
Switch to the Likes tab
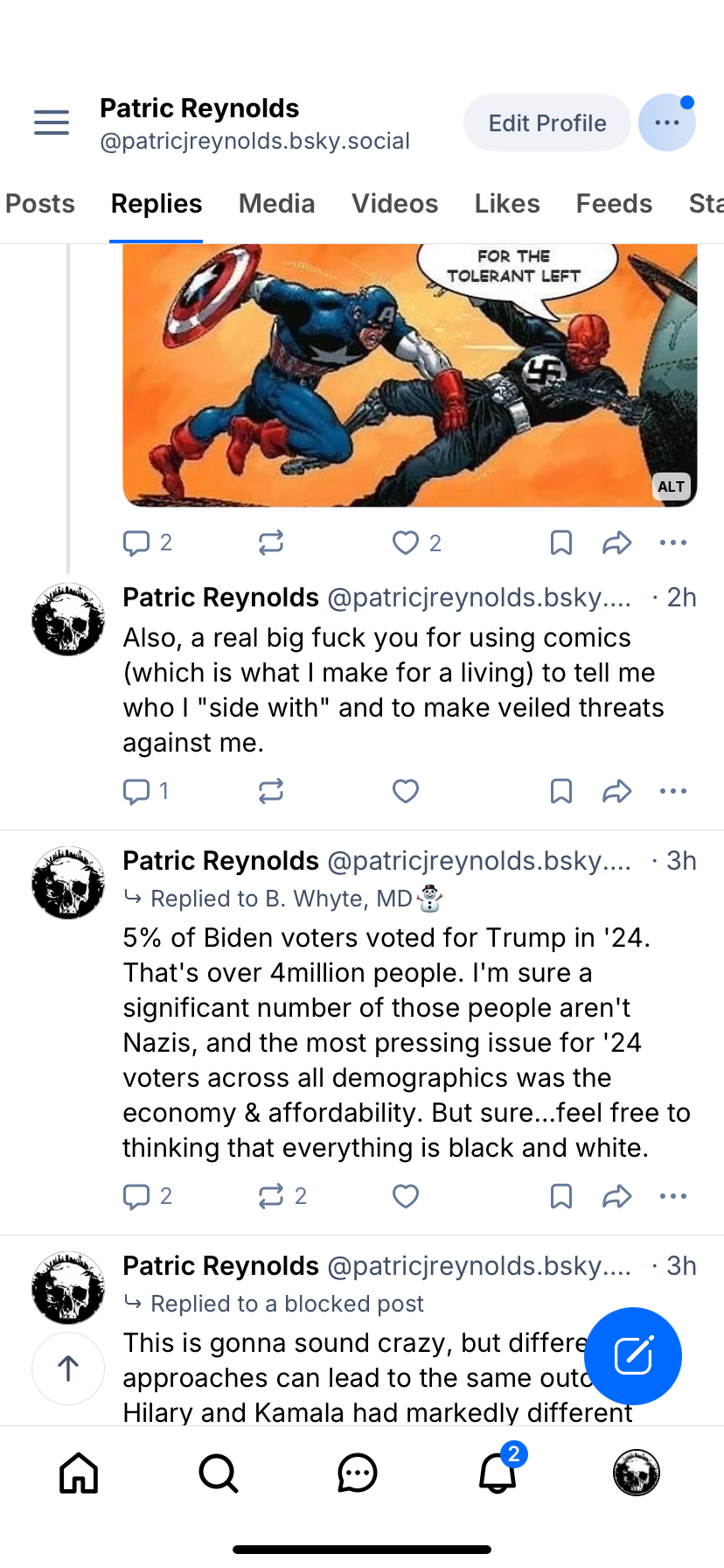click(x=507, y=204)
